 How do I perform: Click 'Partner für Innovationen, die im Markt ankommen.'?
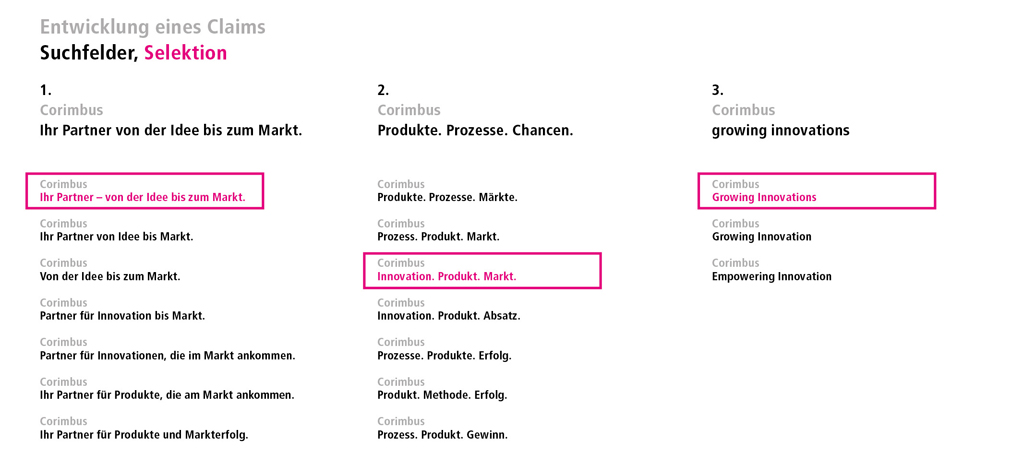(x=168, y=355)
